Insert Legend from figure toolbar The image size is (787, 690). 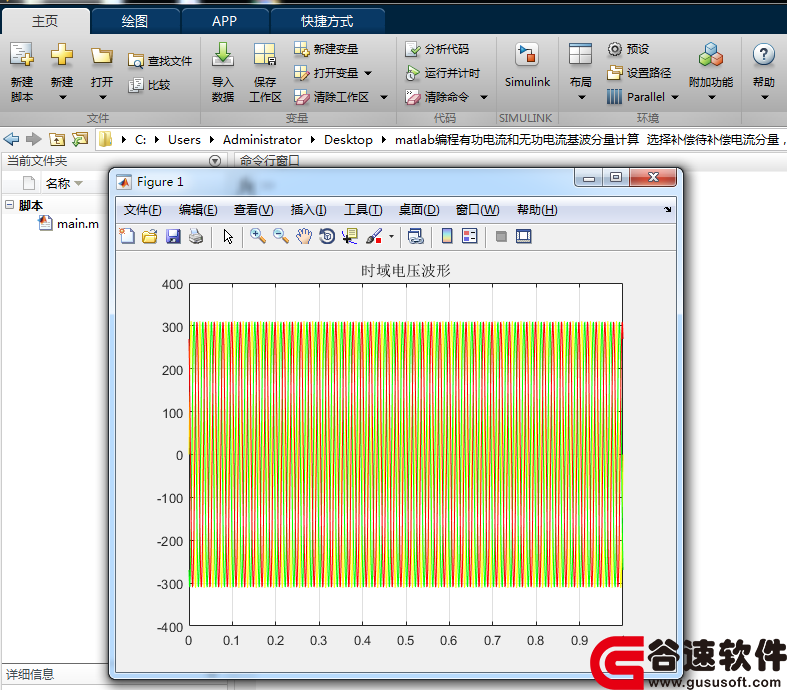pyautogui.click(x=470, y=236)
